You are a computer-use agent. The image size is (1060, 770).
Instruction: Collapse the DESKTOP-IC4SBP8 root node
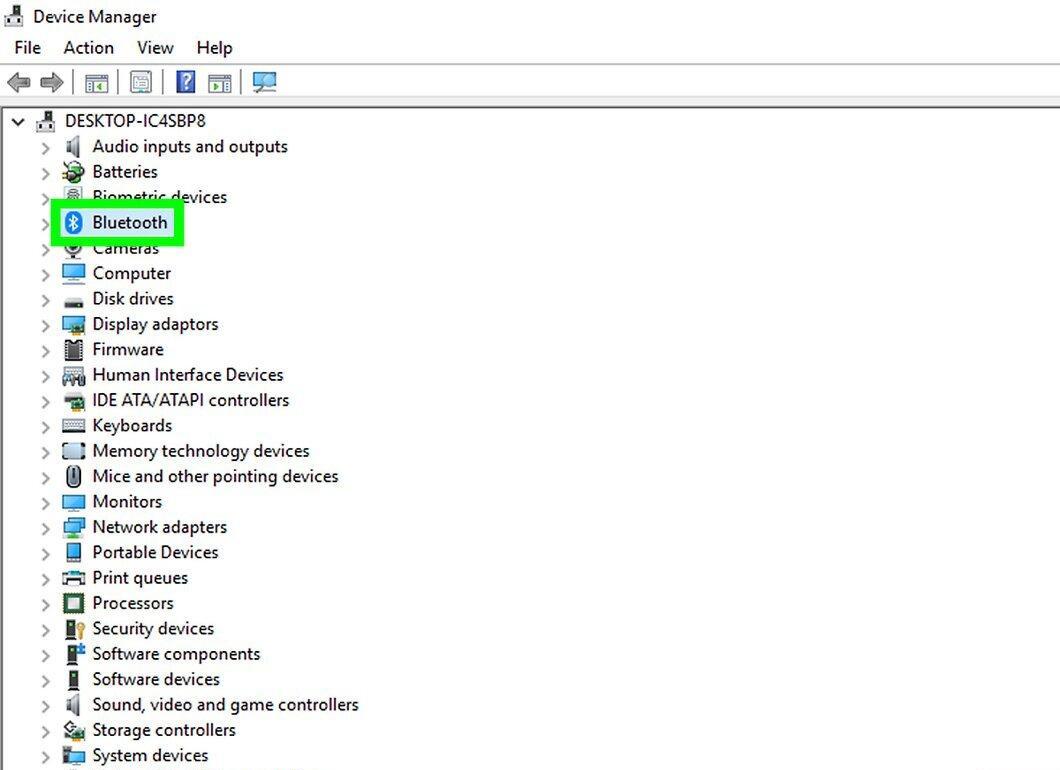18,122
